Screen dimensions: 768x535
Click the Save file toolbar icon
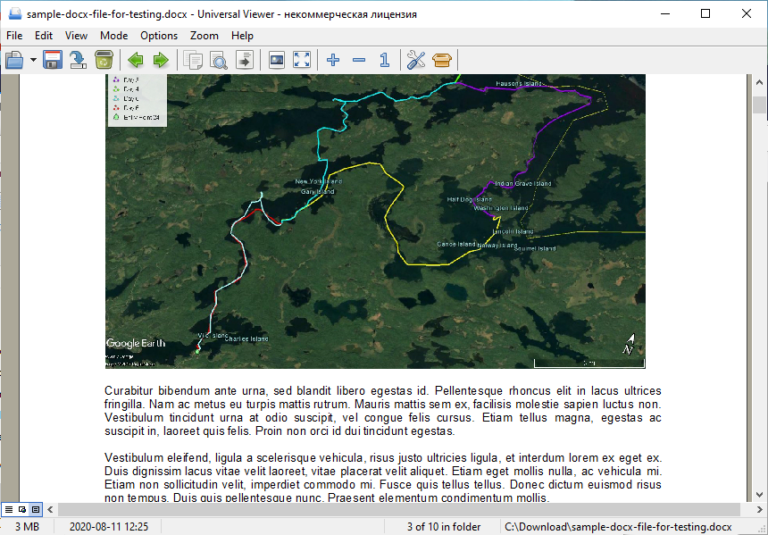(52, 60)
